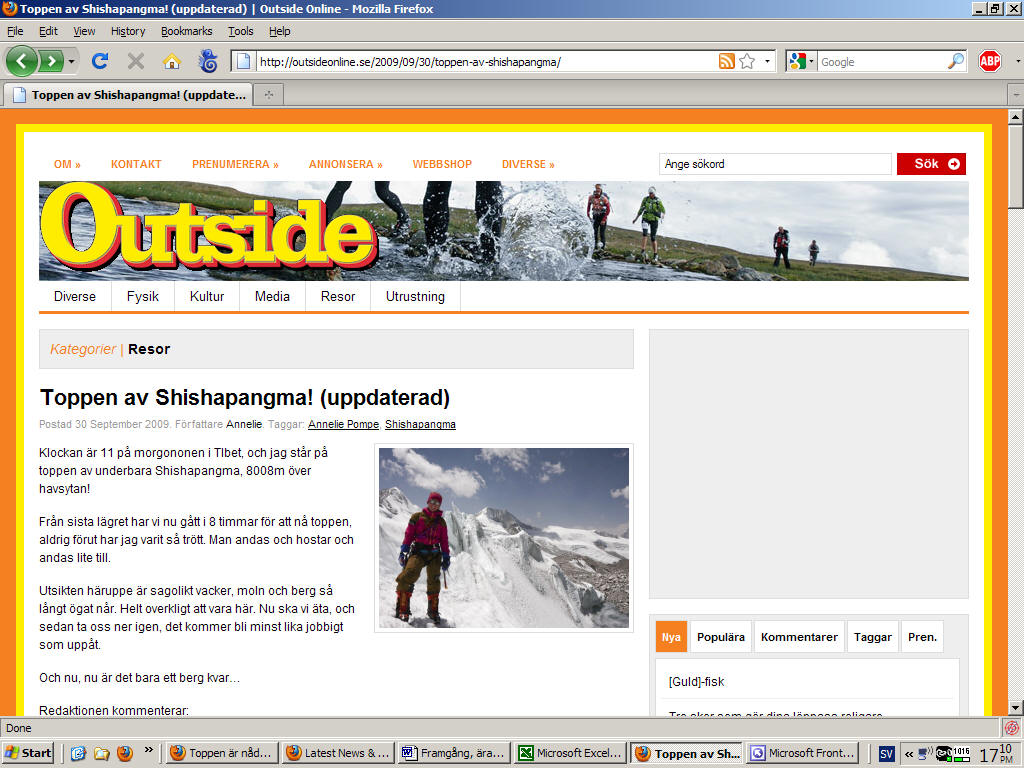1024x768 pixels.
Task: Open the dropdown arrow beside Adblock Plus
Action: 1017,61
